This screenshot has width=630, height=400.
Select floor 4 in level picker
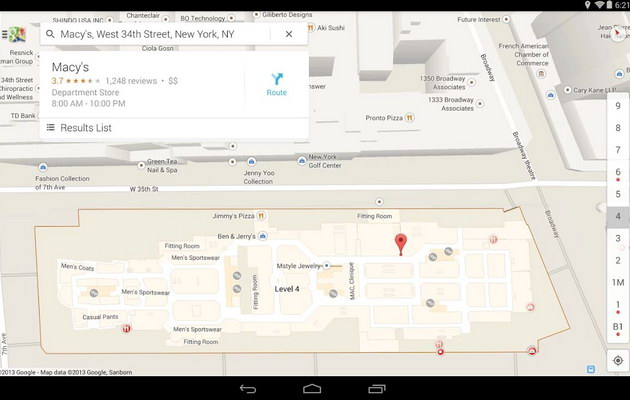click(x=618, y=216)
